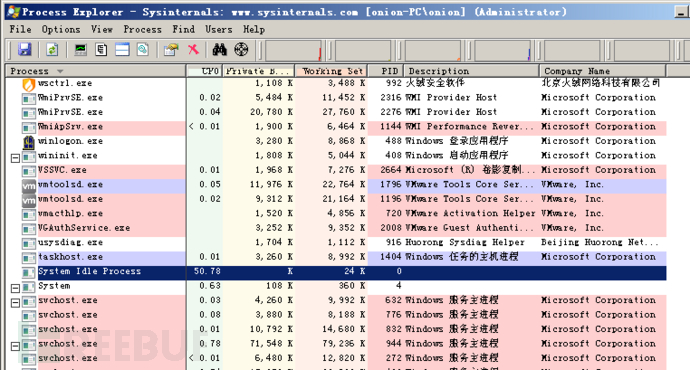690x370 pixels.
Task: Click the DLL/handle view toolbar icon
Action: pos(143,49)
